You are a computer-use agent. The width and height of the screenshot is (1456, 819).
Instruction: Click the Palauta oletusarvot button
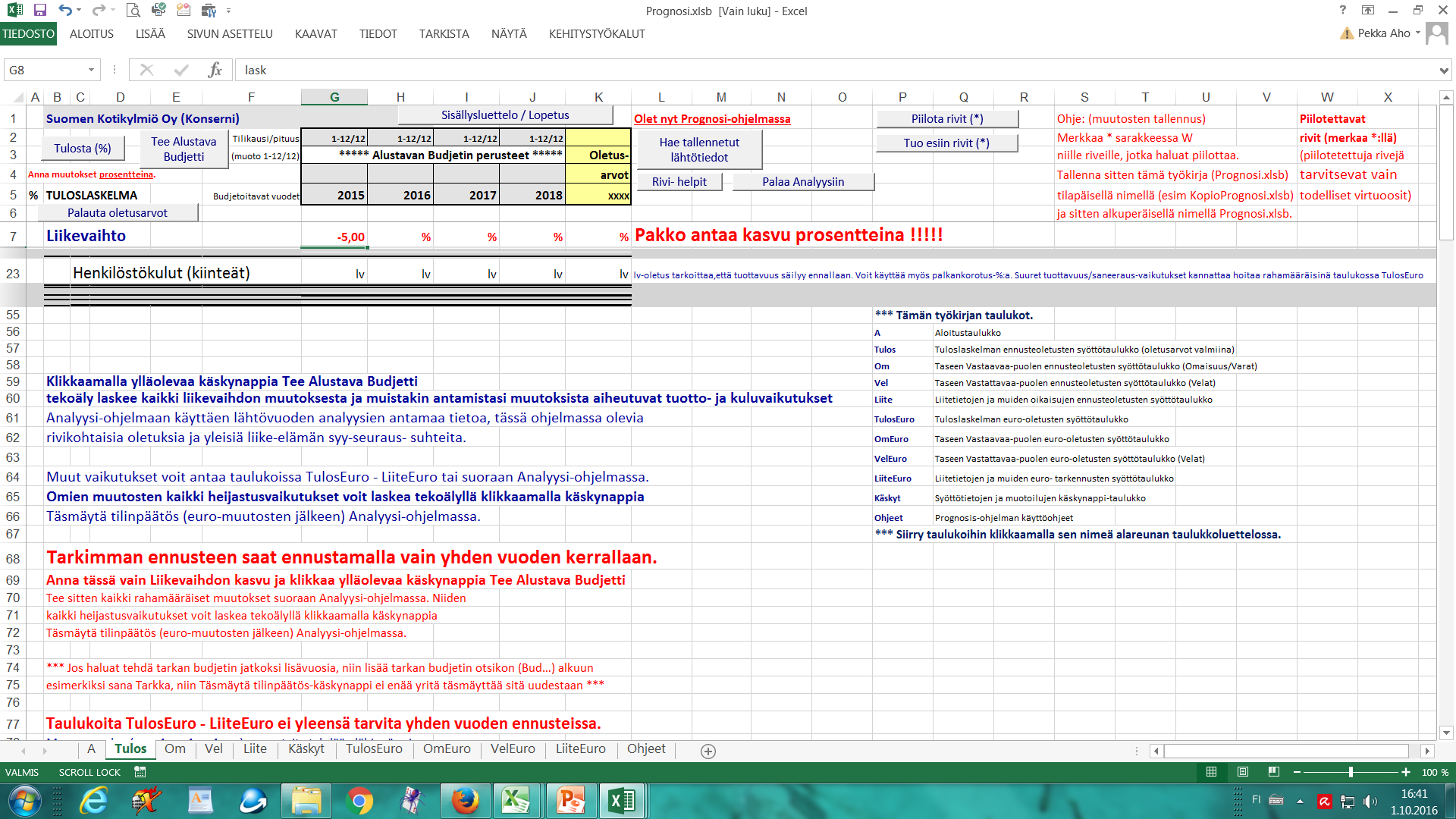pyautogui.click(x=118, y=213)
